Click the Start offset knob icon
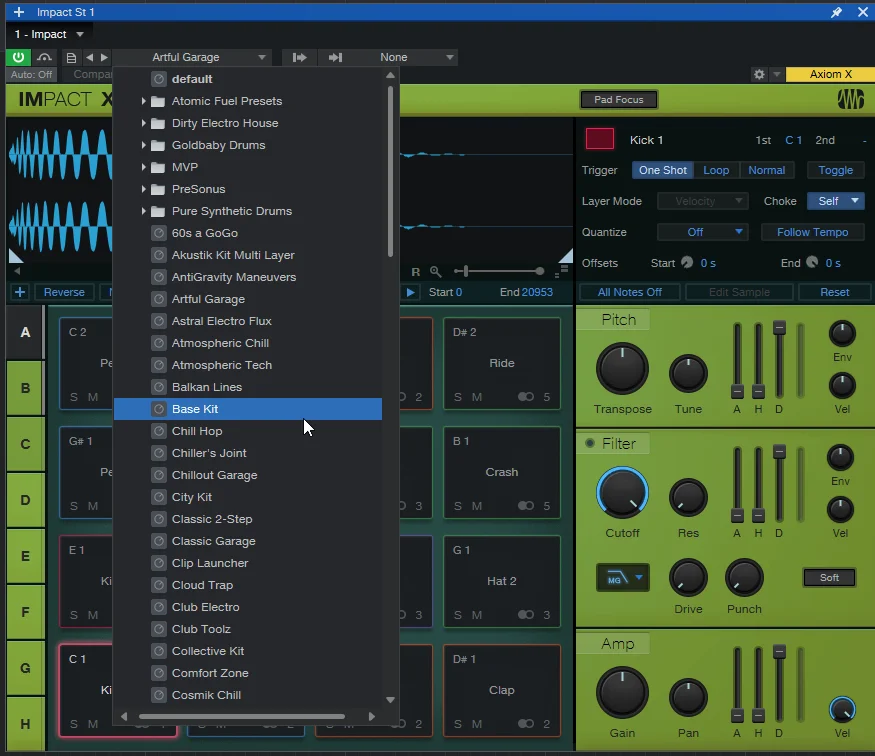Viewport: 875px width, 756px height. tap(687, 262)
